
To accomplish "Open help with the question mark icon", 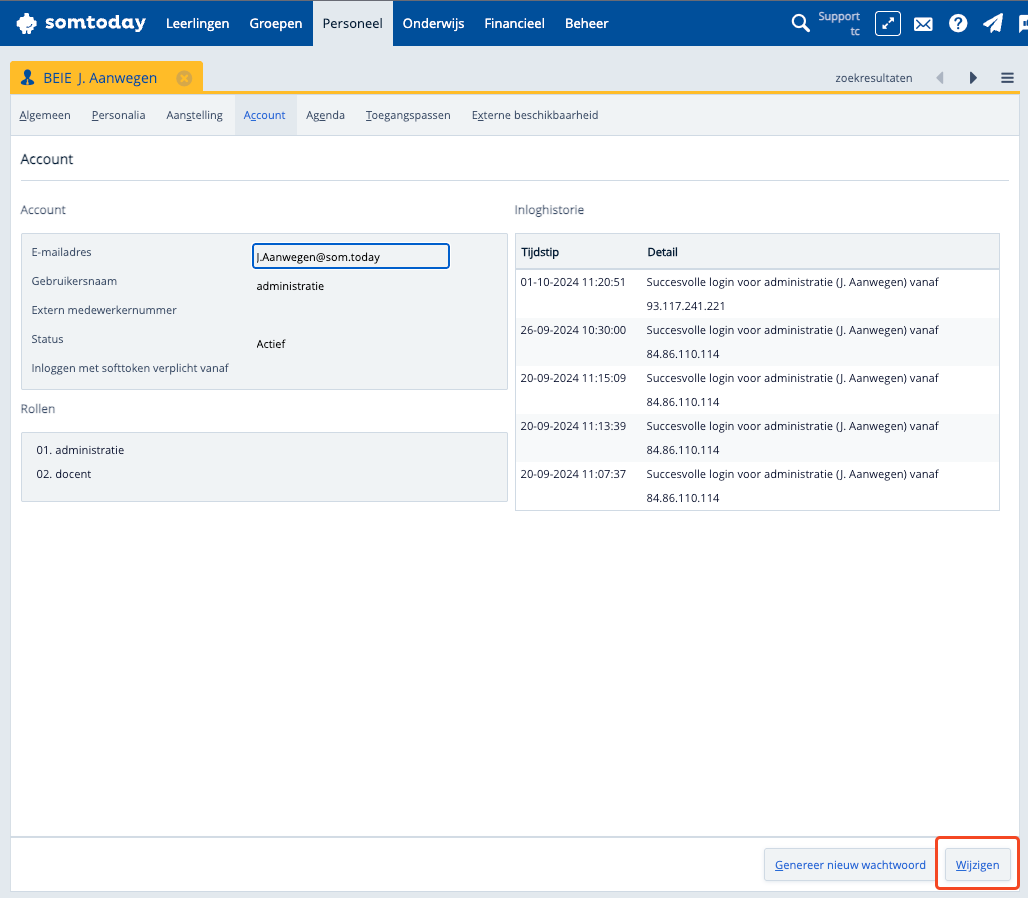I will click(x=958, y=23).
